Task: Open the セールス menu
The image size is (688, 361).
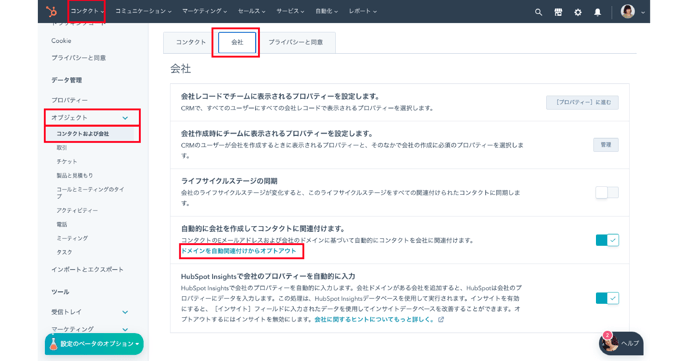Action: 251,11
